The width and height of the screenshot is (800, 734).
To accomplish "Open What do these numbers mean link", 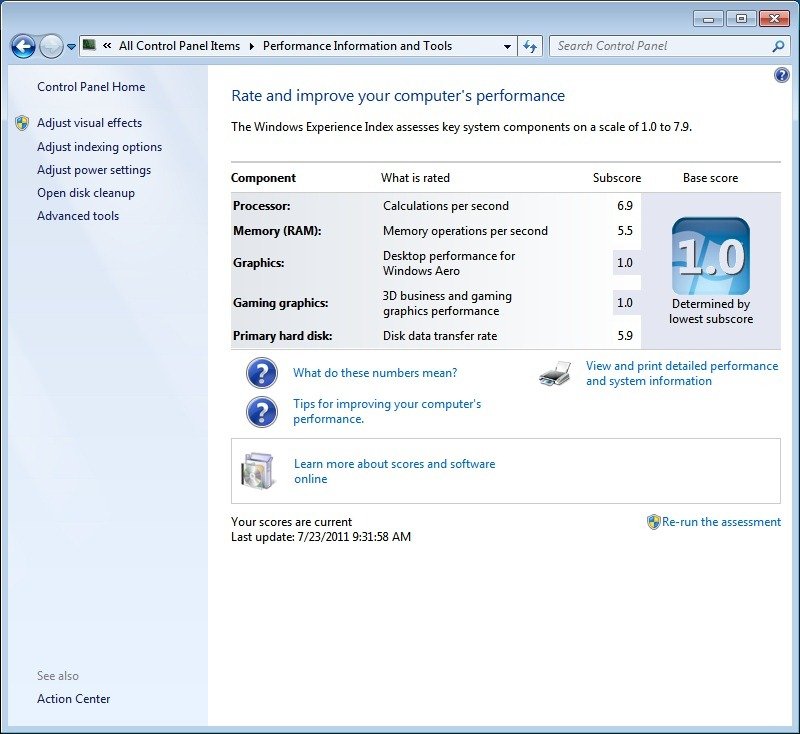I will coord(375,373).
